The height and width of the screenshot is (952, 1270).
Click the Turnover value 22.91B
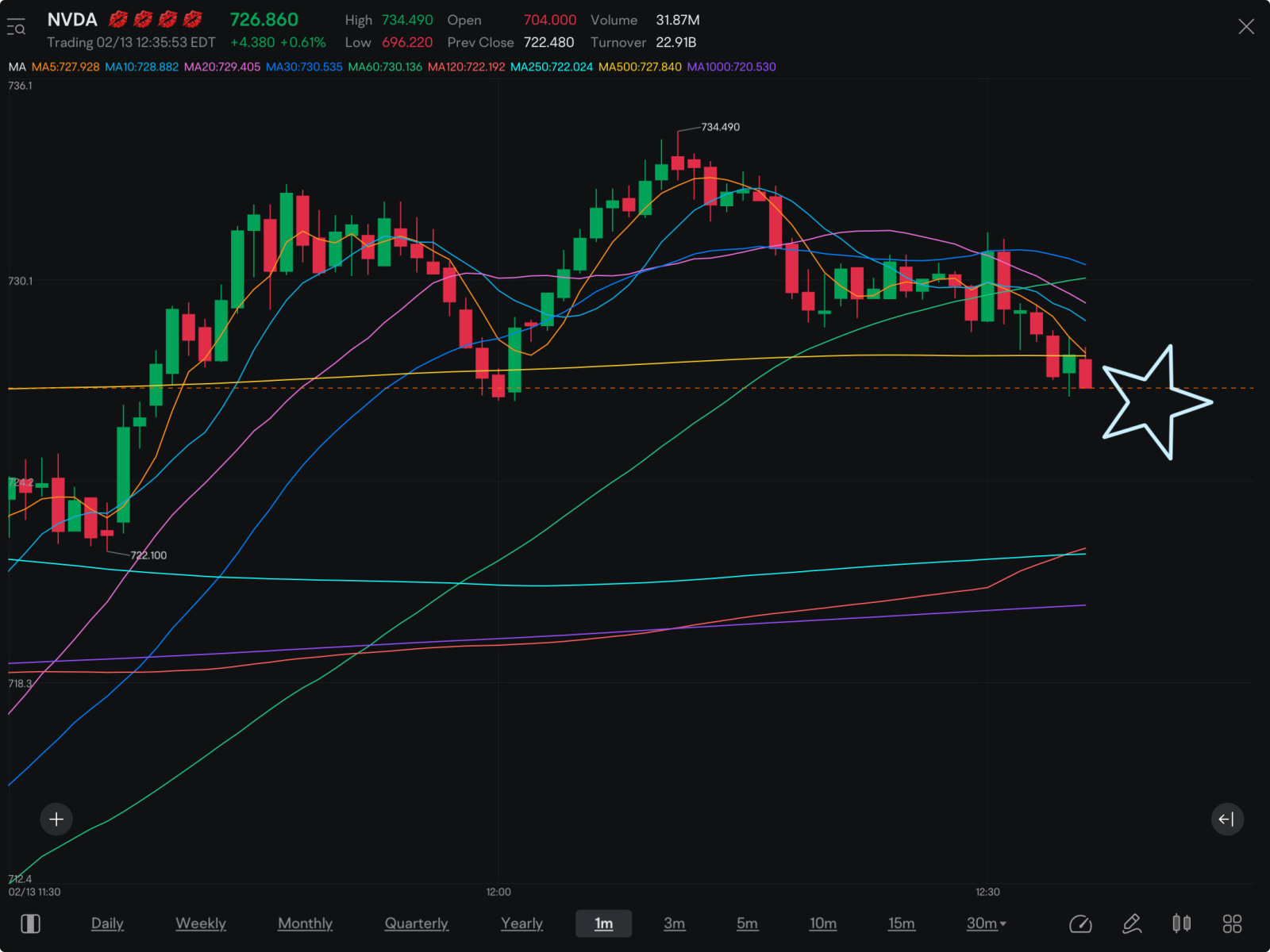676,42
